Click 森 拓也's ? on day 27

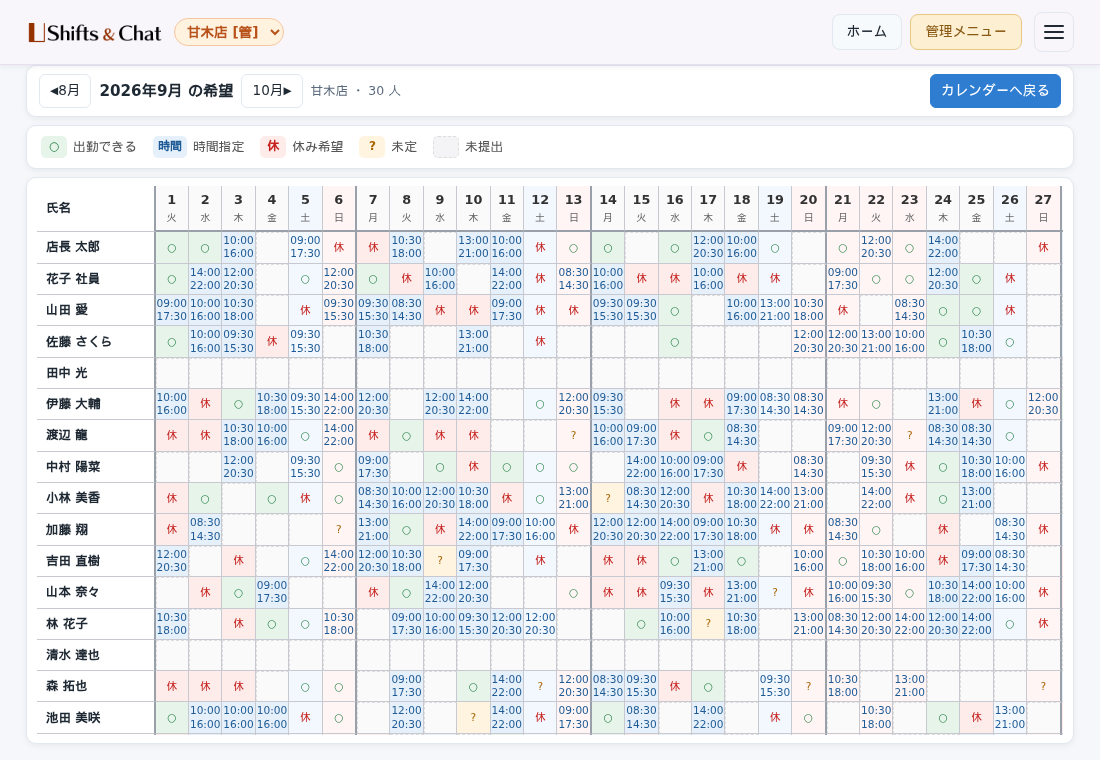tap(1043, 686)
